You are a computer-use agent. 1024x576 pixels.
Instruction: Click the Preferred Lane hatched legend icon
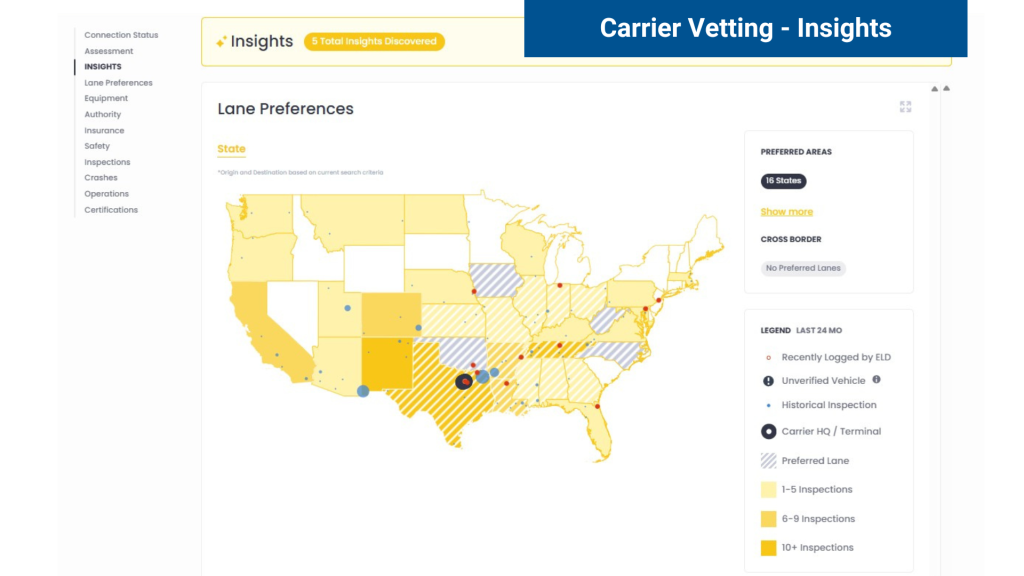[x=768, y=461]
